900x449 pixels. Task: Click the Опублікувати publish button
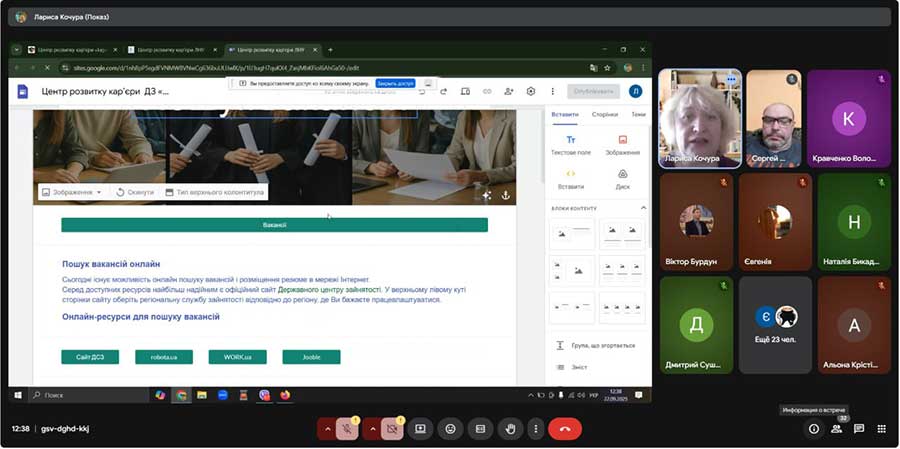593,91
